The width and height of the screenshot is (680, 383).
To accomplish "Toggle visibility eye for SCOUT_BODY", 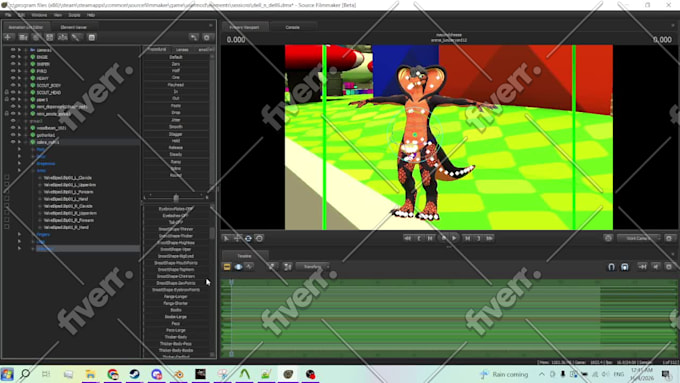I will pos(13,85).
